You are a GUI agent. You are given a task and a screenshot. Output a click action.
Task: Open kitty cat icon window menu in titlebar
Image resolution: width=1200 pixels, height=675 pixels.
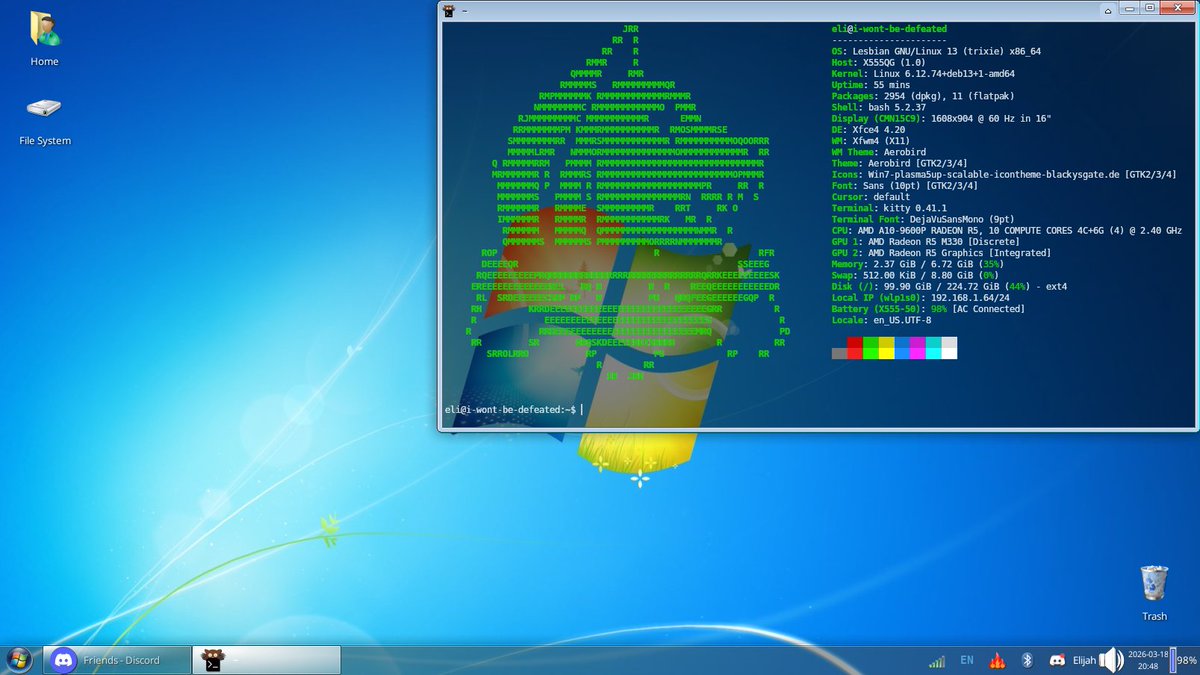point(450,9)
